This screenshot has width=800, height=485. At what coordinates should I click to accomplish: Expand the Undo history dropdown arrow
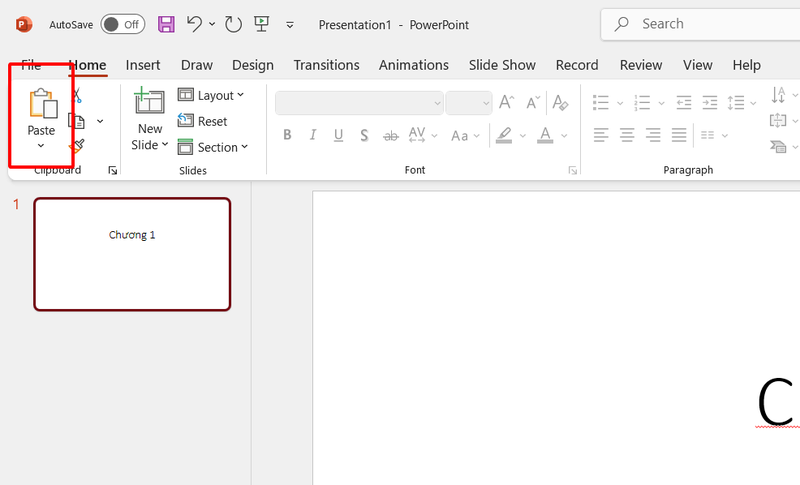(212, 24)
